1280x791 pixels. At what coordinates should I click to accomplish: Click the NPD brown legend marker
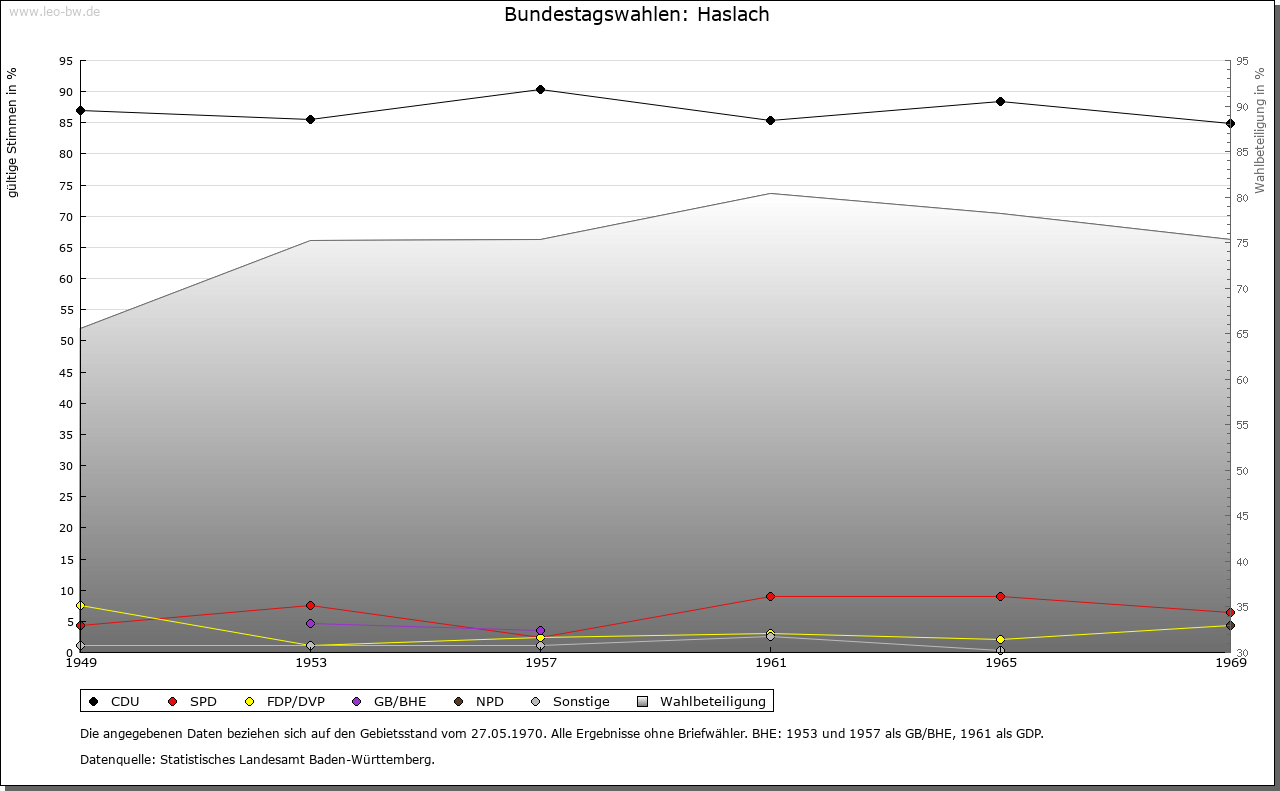point(459,701)
